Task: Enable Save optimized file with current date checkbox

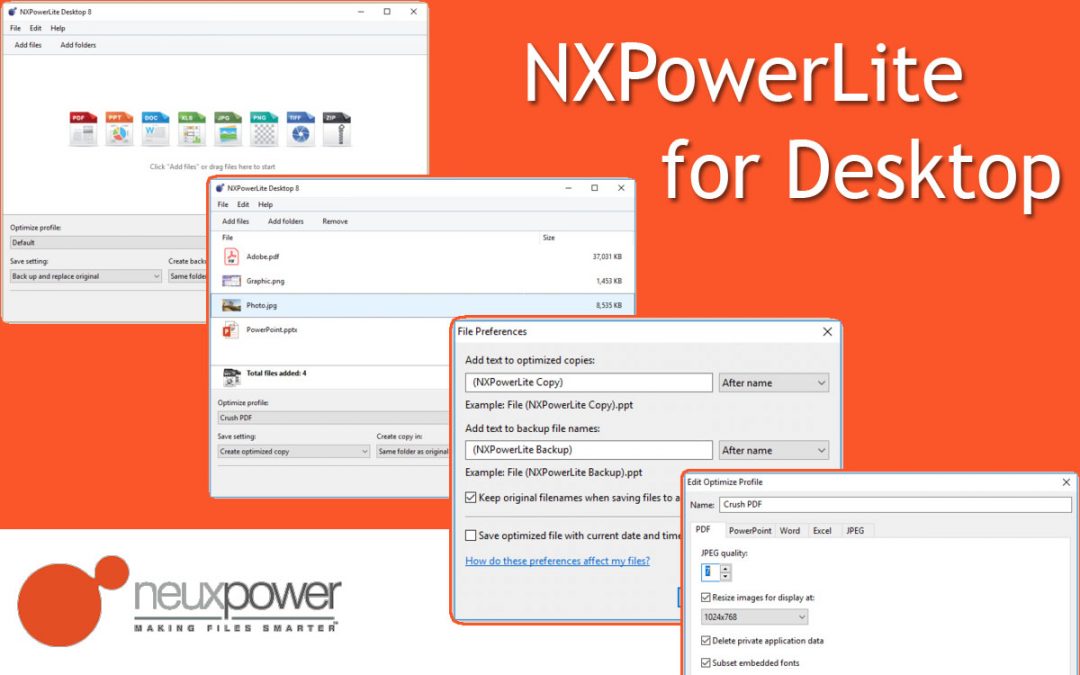Action: pos(470,535)
